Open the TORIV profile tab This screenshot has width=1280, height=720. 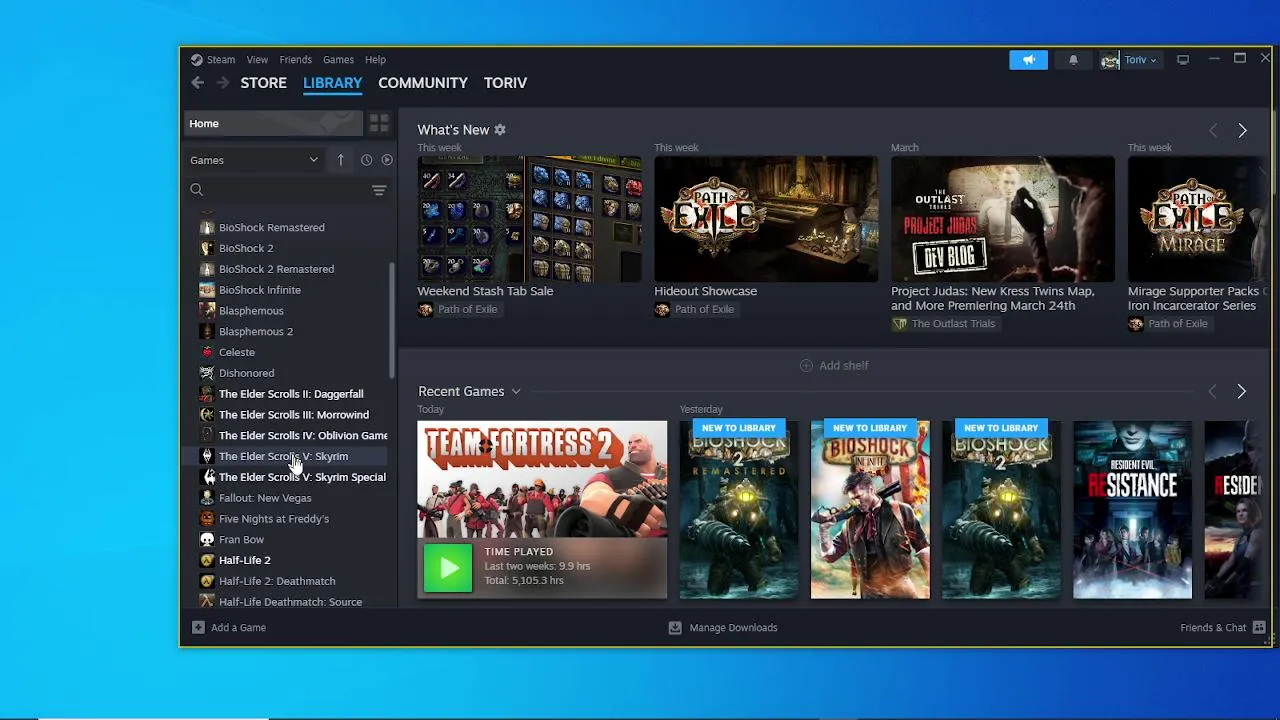click(x=505, y=83)
